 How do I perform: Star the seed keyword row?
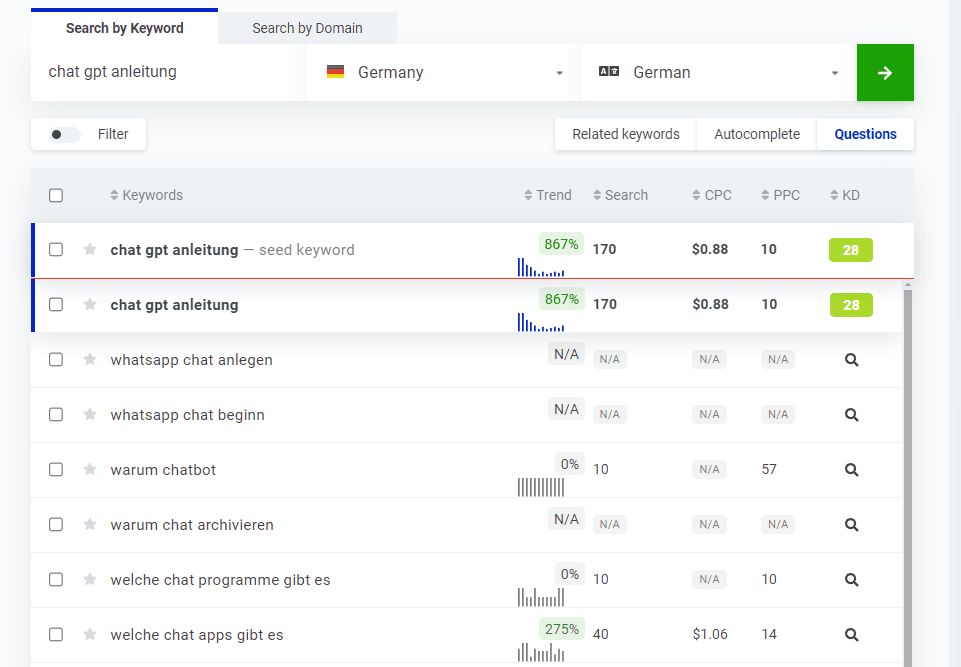[90, 250]
